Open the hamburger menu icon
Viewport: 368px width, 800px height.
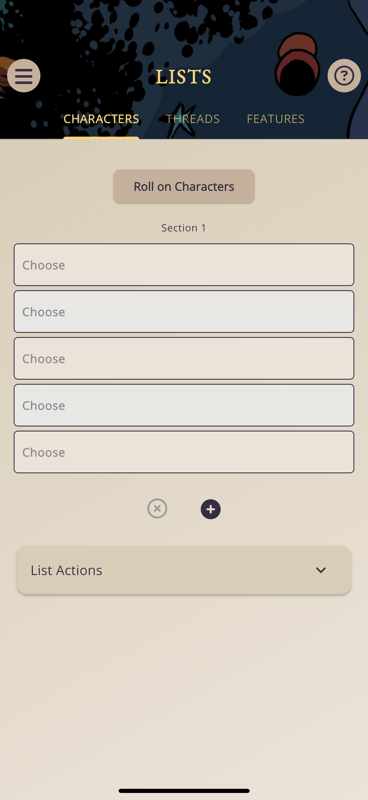pos(23,76)
